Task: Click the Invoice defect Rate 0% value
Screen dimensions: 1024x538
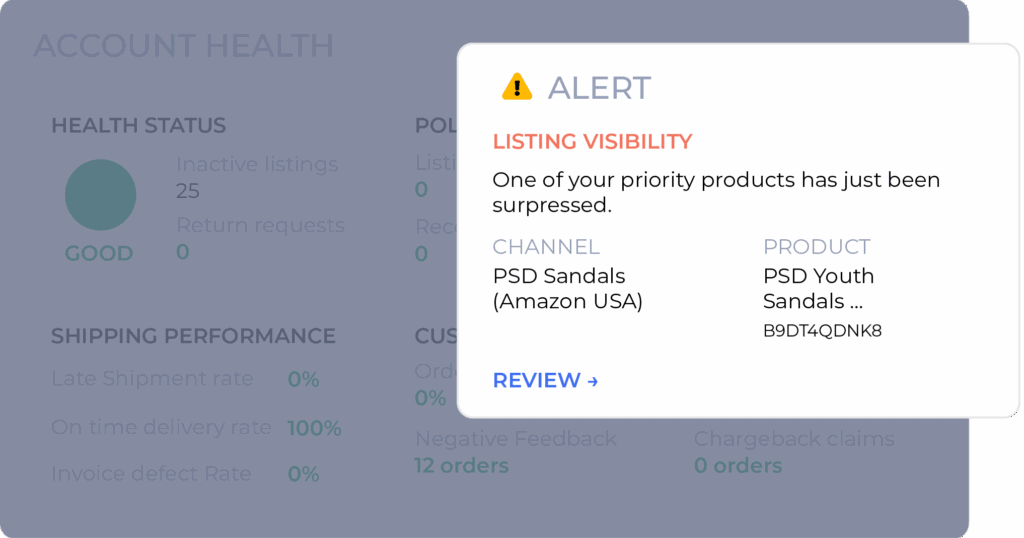Action: pos(304,474)
